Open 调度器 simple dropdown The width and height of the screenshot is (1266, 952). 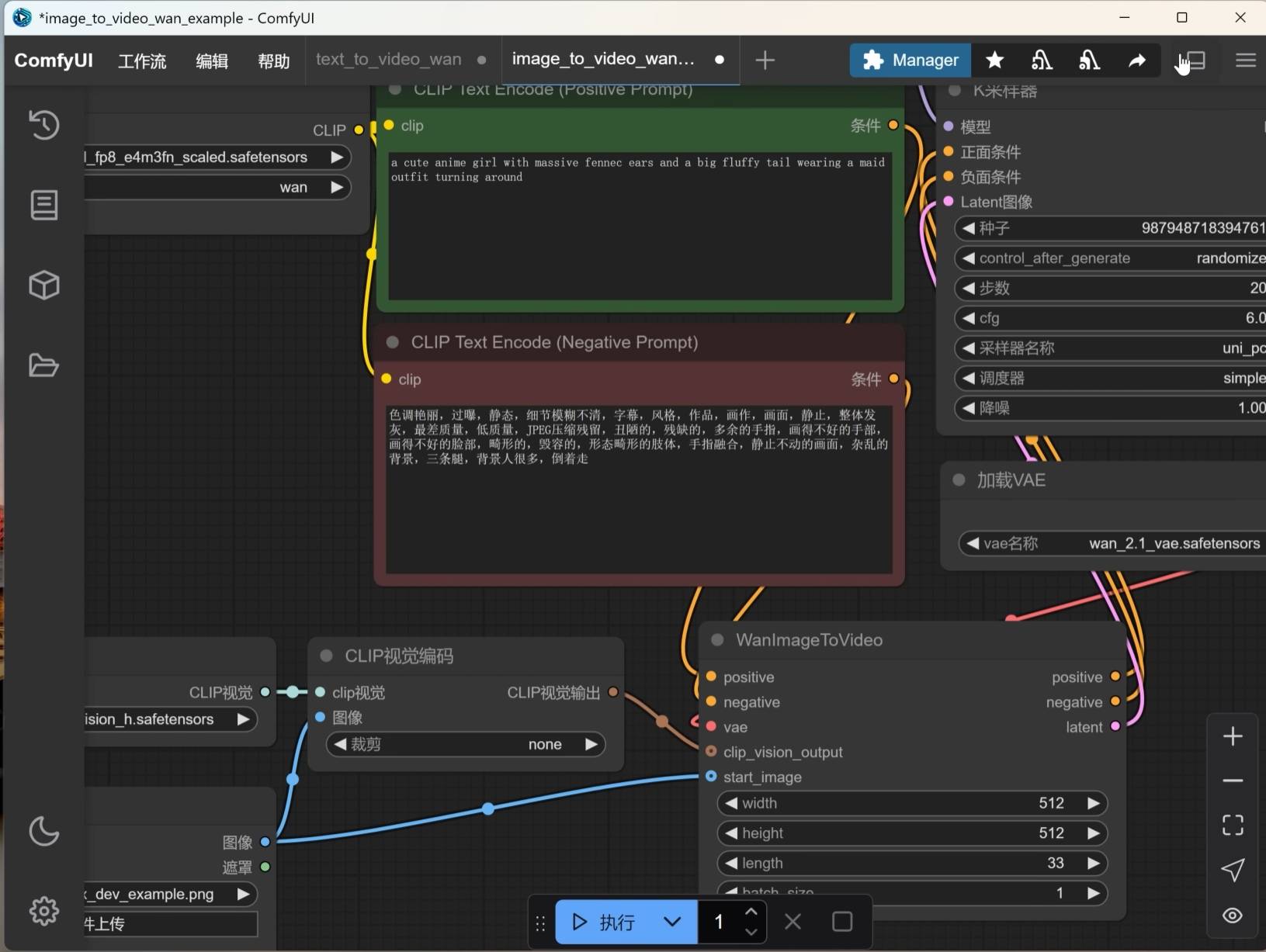coord(1111,378)
